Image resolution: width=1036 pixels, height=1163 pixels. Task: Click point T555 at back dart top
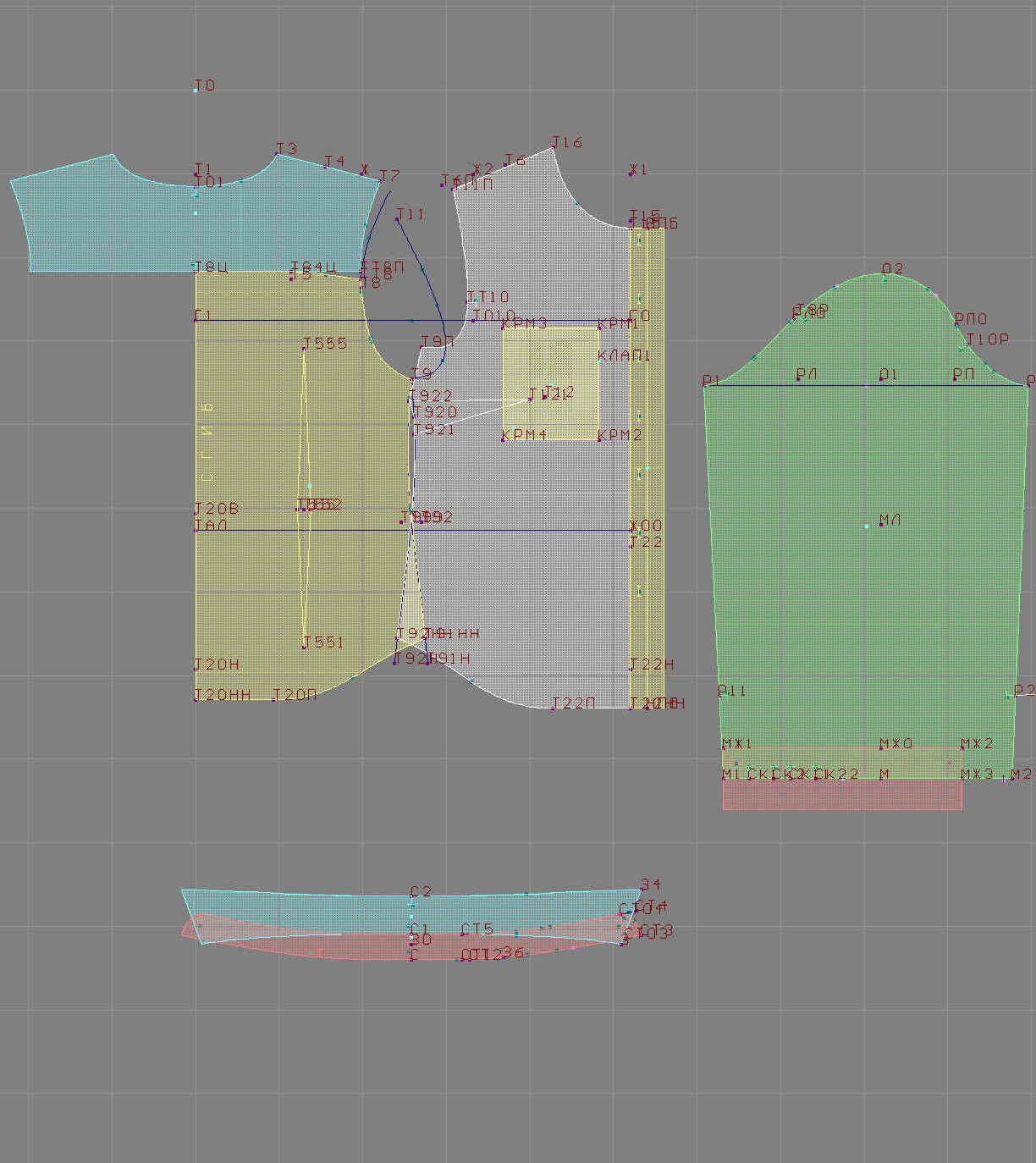305,348
